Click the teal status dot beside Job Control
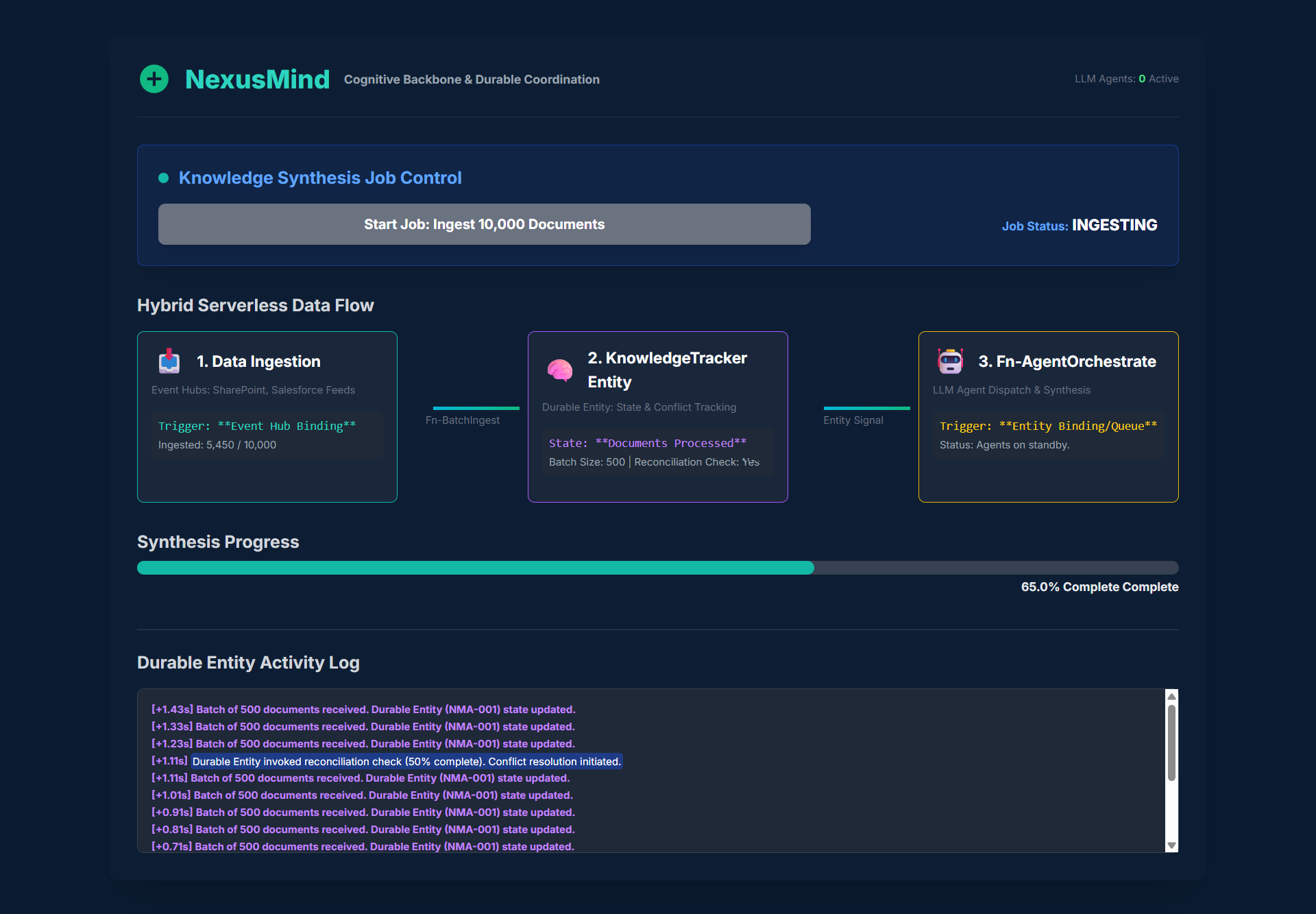 click(x=163, y=178)
